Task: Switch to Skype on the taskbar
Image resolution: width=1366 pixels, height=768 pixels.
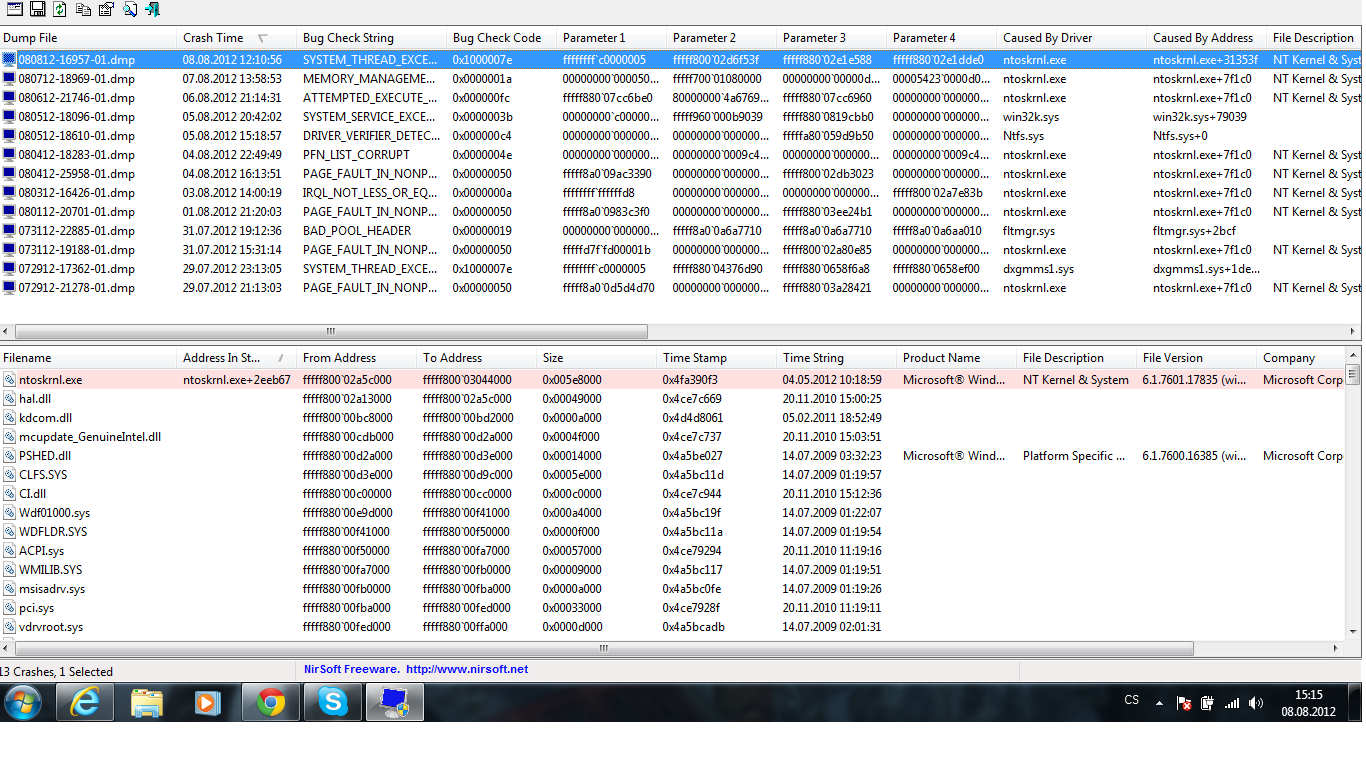Action: (333, 702)
